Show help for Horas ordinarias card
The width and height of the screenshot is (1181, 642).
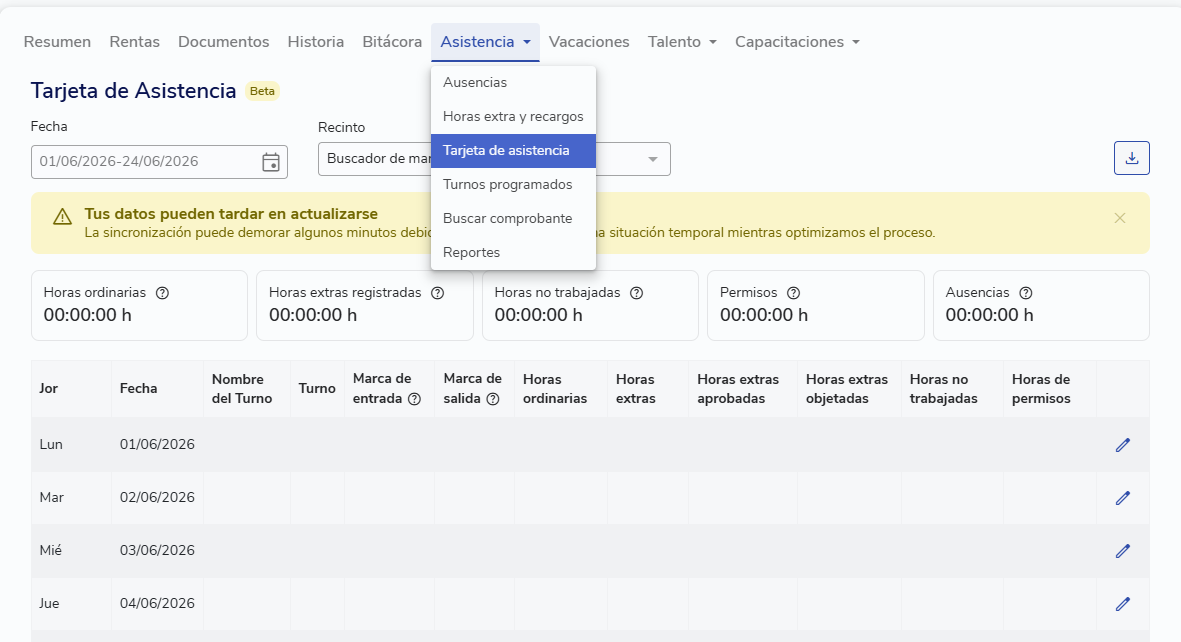pos(162,293)
